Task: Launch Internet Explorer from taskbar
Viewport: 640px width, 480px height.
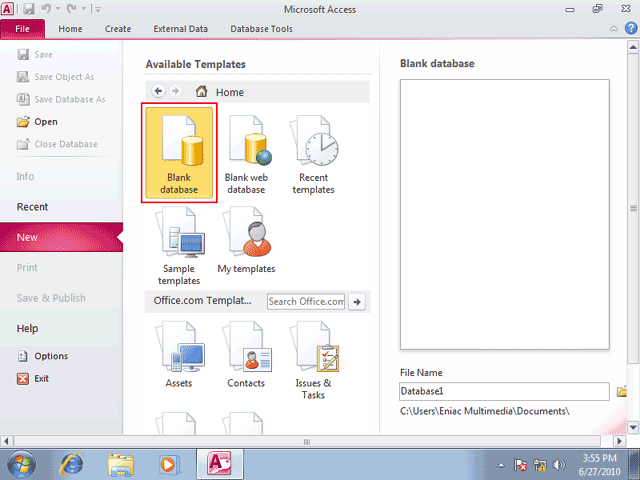Action: pyautogui.click(x=72, y=464)
